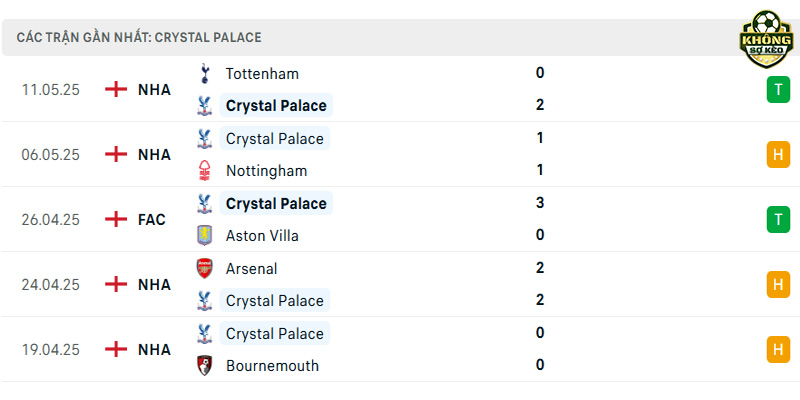Select orange H badge for Arsenal match
This screenshot has height=400, width=800.
coord(778,285)
